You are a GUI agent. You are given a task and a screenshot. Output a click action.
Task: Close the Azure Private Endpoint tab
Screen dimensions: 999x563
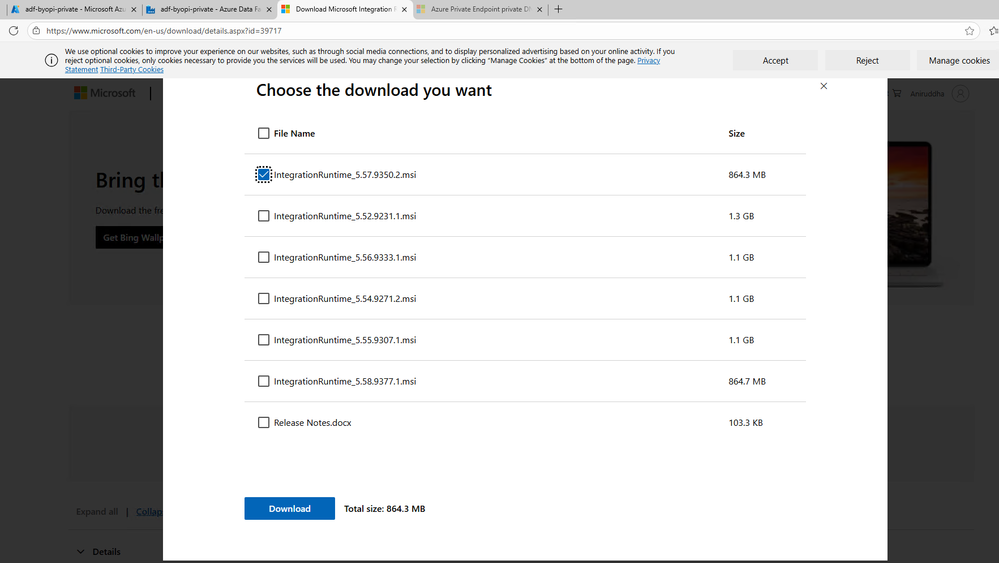click(540, 10)
